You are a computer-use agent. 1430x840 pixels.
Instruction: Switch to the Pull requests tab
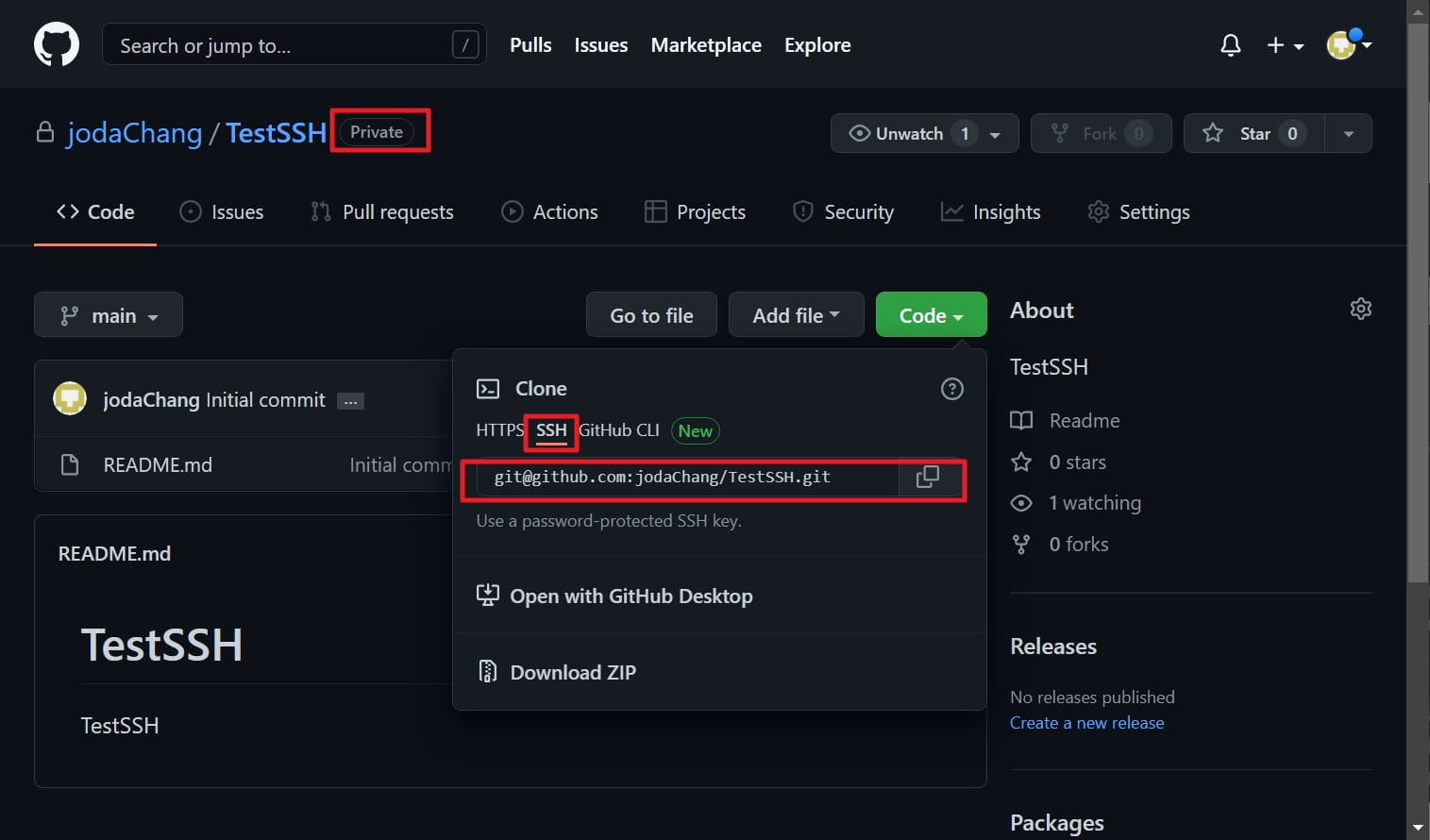click(x=382, y=212)
